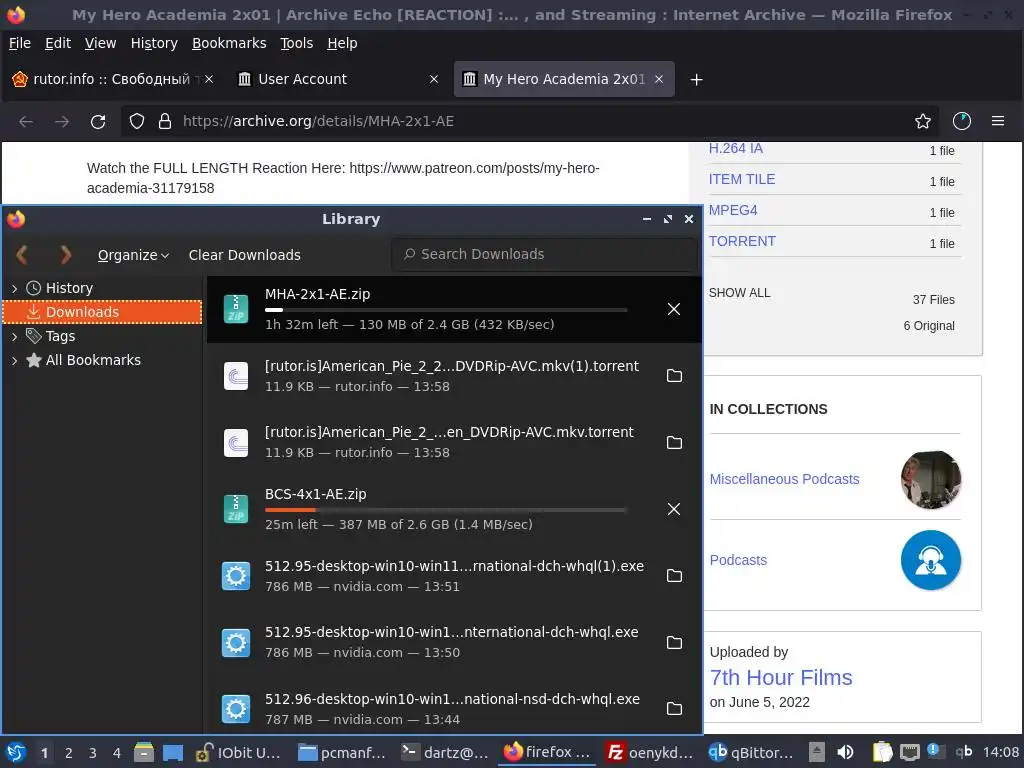Switch to workspace 3

pos(93,753)
